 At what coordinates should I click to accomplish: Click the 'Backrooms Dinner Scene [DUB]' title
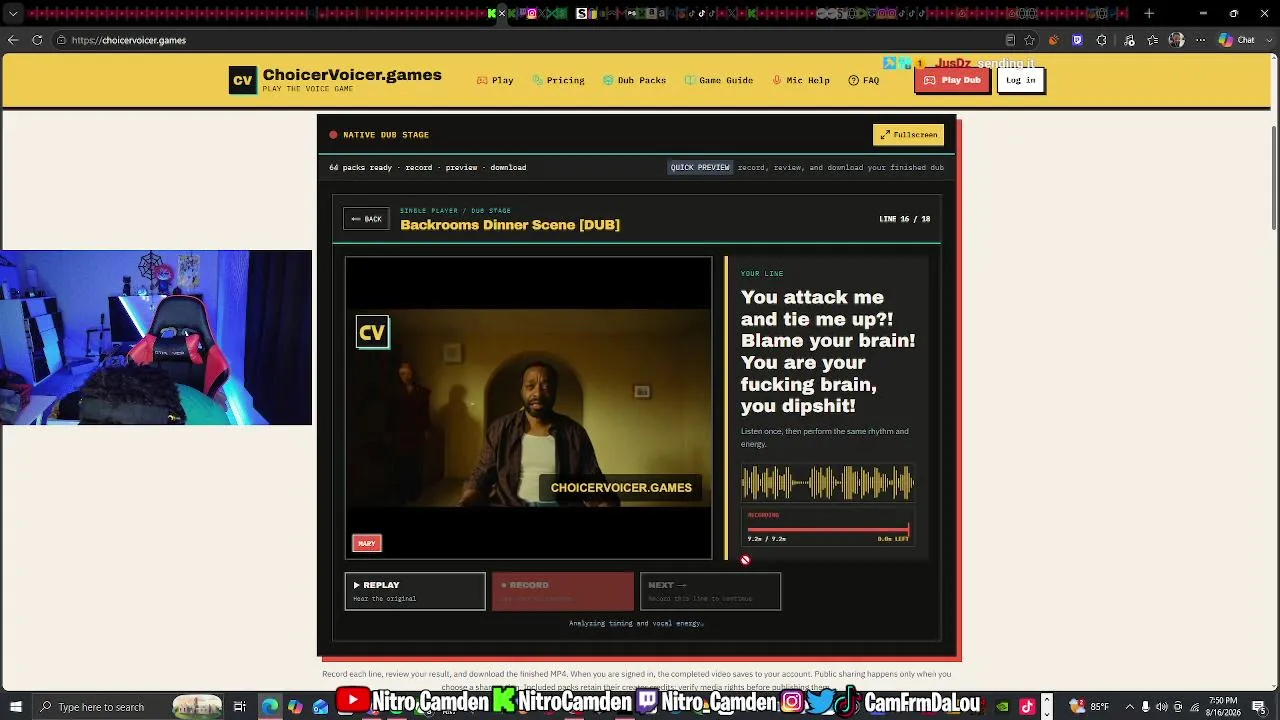tap(510, 225)
